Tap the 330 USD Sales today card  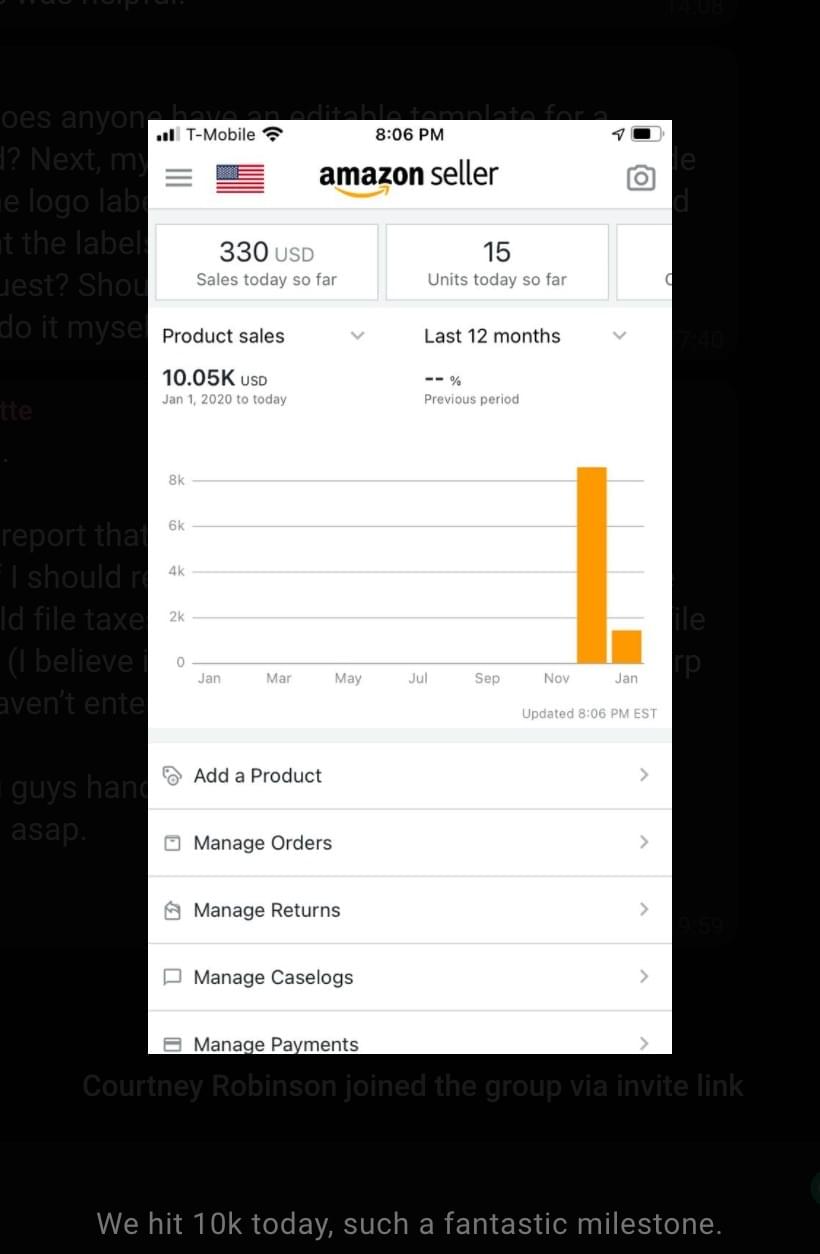267,263
